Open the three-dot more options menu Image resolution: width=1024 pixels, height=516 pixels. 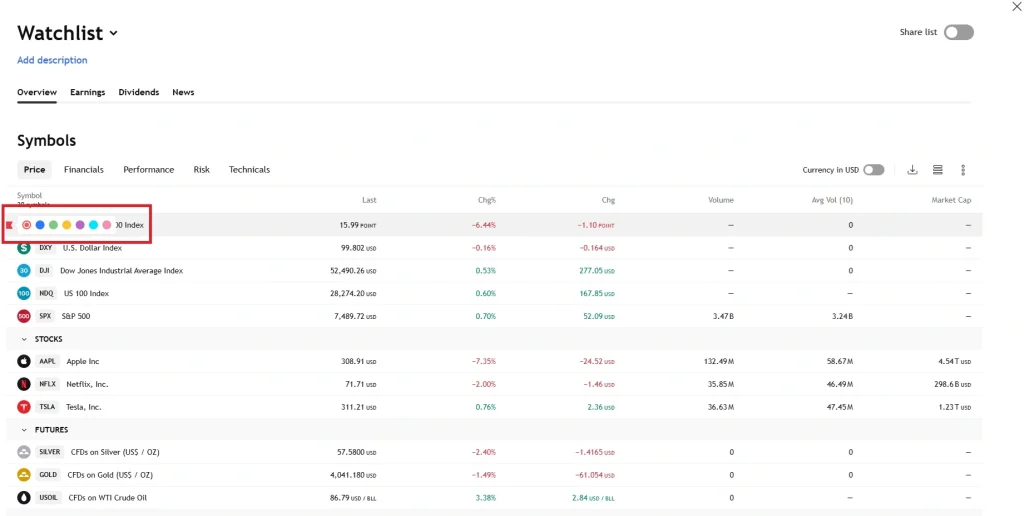(x=963, y=170)
